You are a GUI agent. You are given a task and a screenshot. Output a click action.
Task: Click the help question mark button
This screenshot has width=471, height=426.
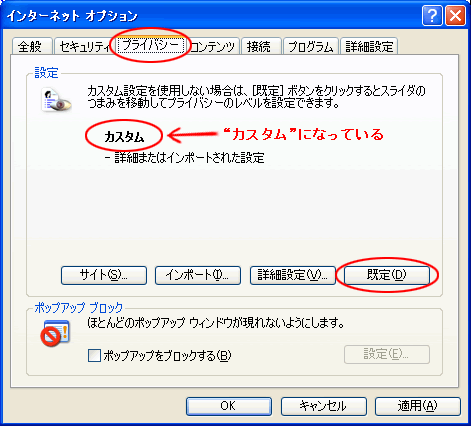point(432,16)
